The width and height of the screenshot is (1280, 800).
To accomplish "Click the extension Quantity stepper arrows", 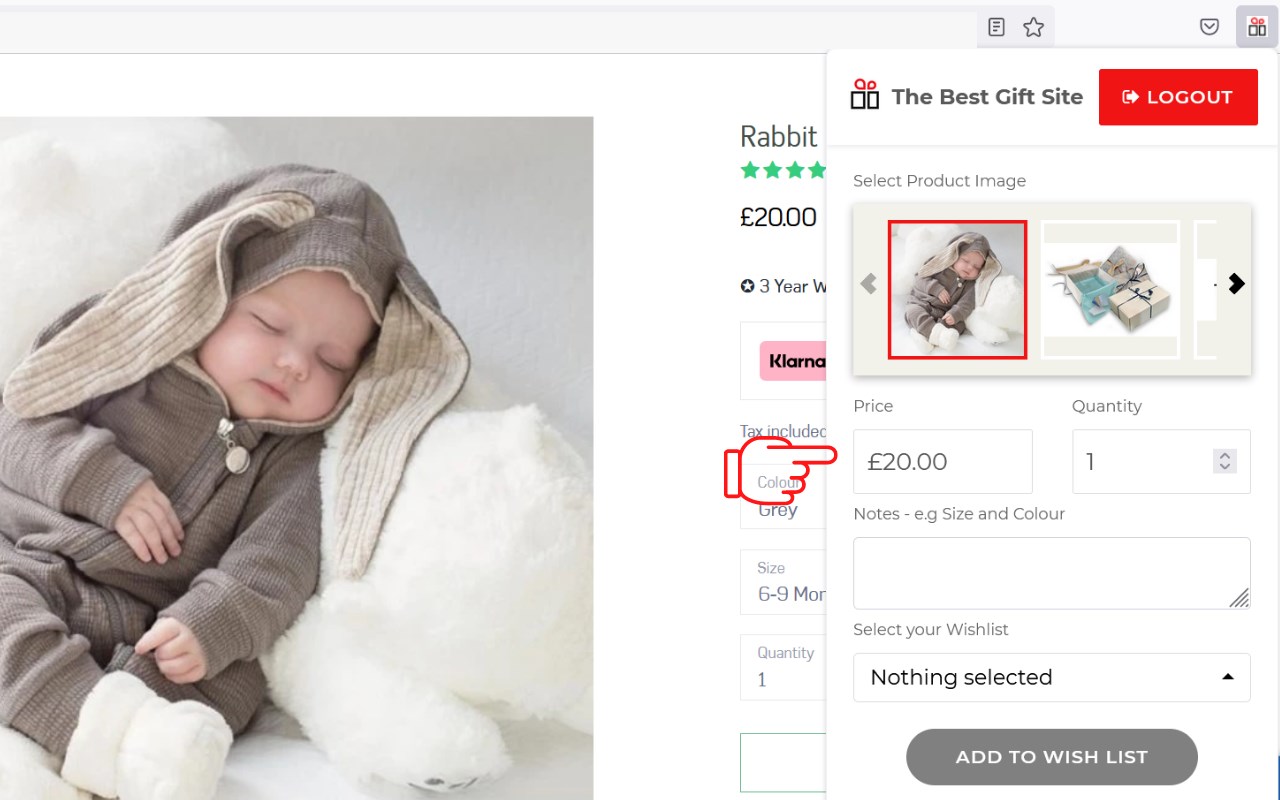I will [x=1224, y=461].
